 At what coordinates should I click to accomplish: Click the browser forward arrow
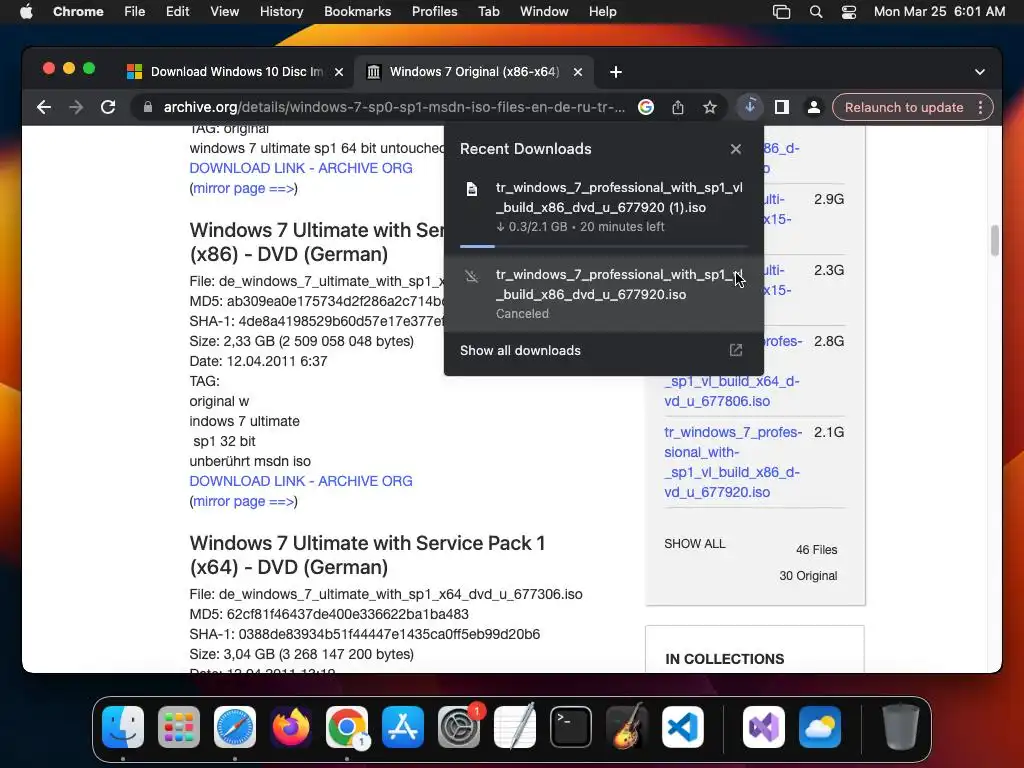76,107
